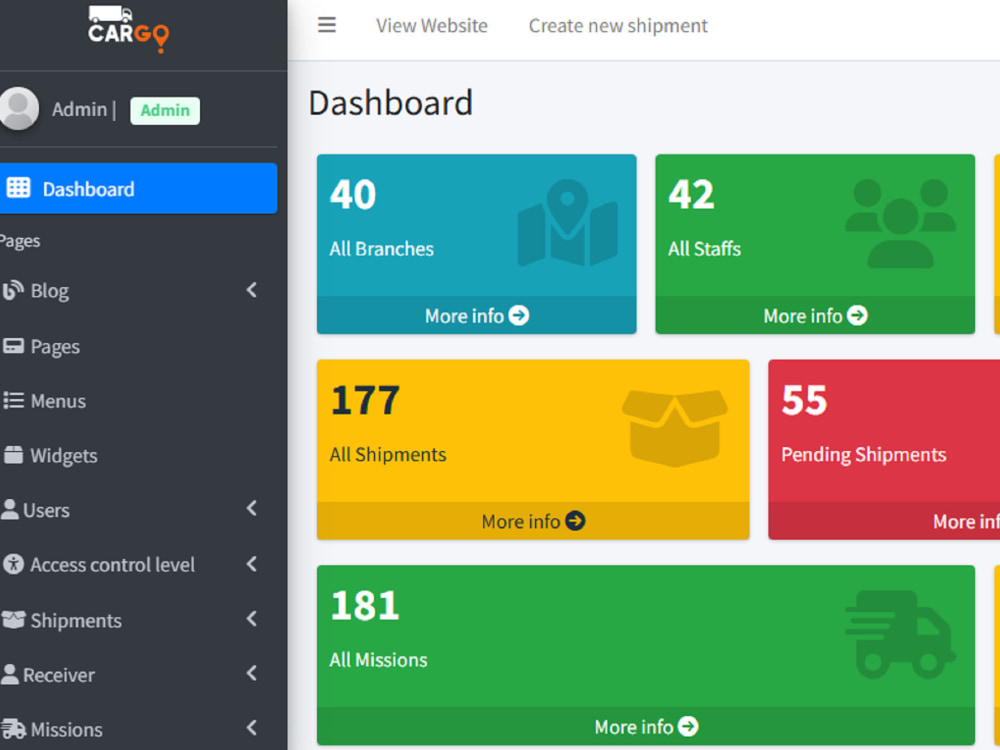This screenshot has width=1000, height=750.
Task: Expand the Blog submenu chevron
Action: click(252, 290)
